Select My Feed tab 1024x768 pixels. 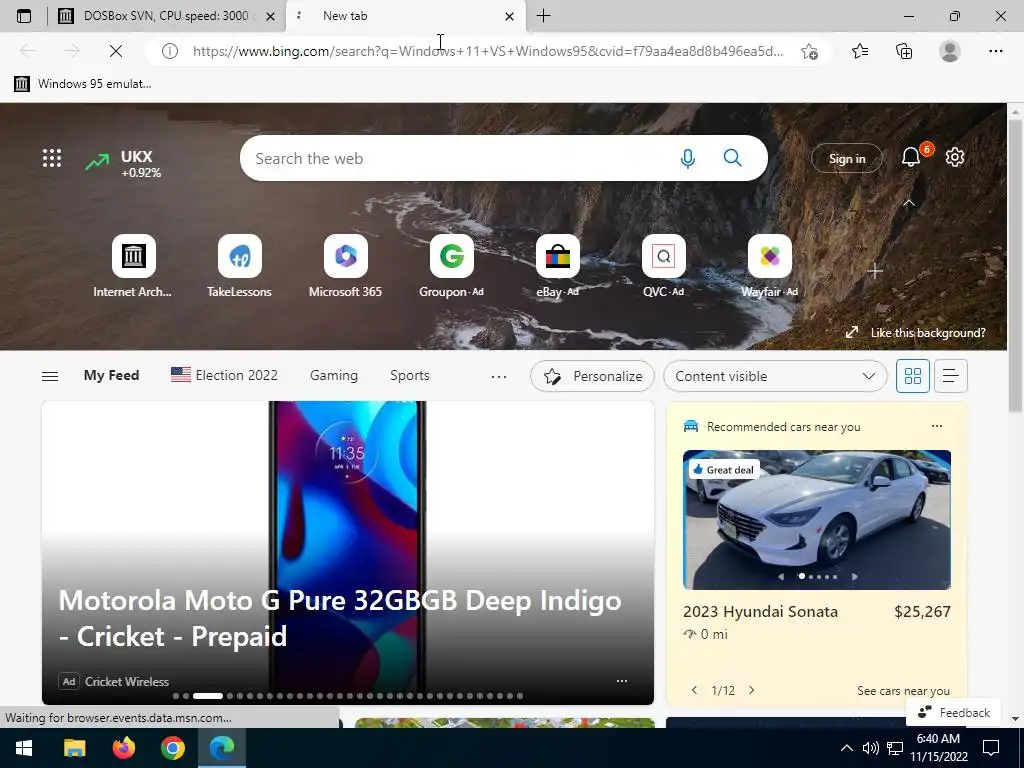point(111,376)
